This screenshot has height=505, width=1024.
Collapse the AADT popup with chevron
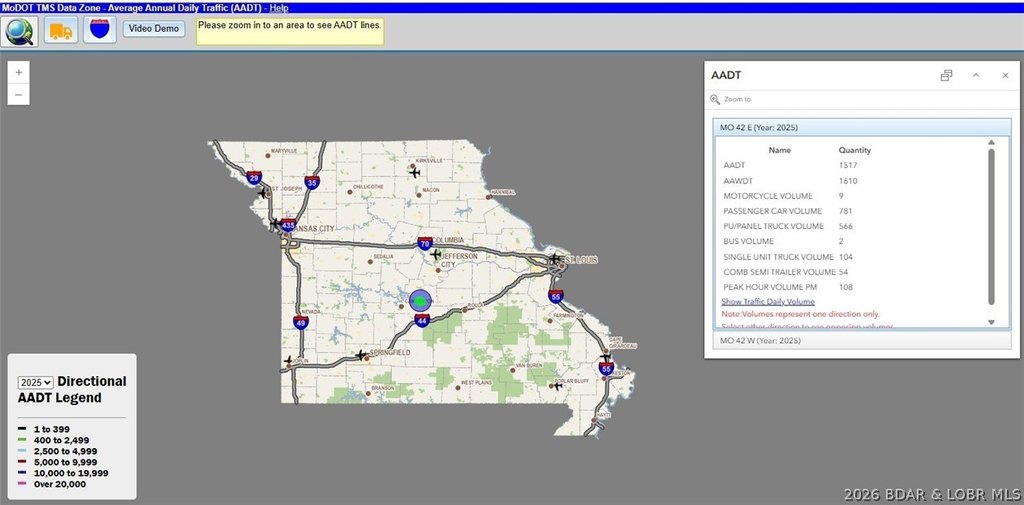976,76
